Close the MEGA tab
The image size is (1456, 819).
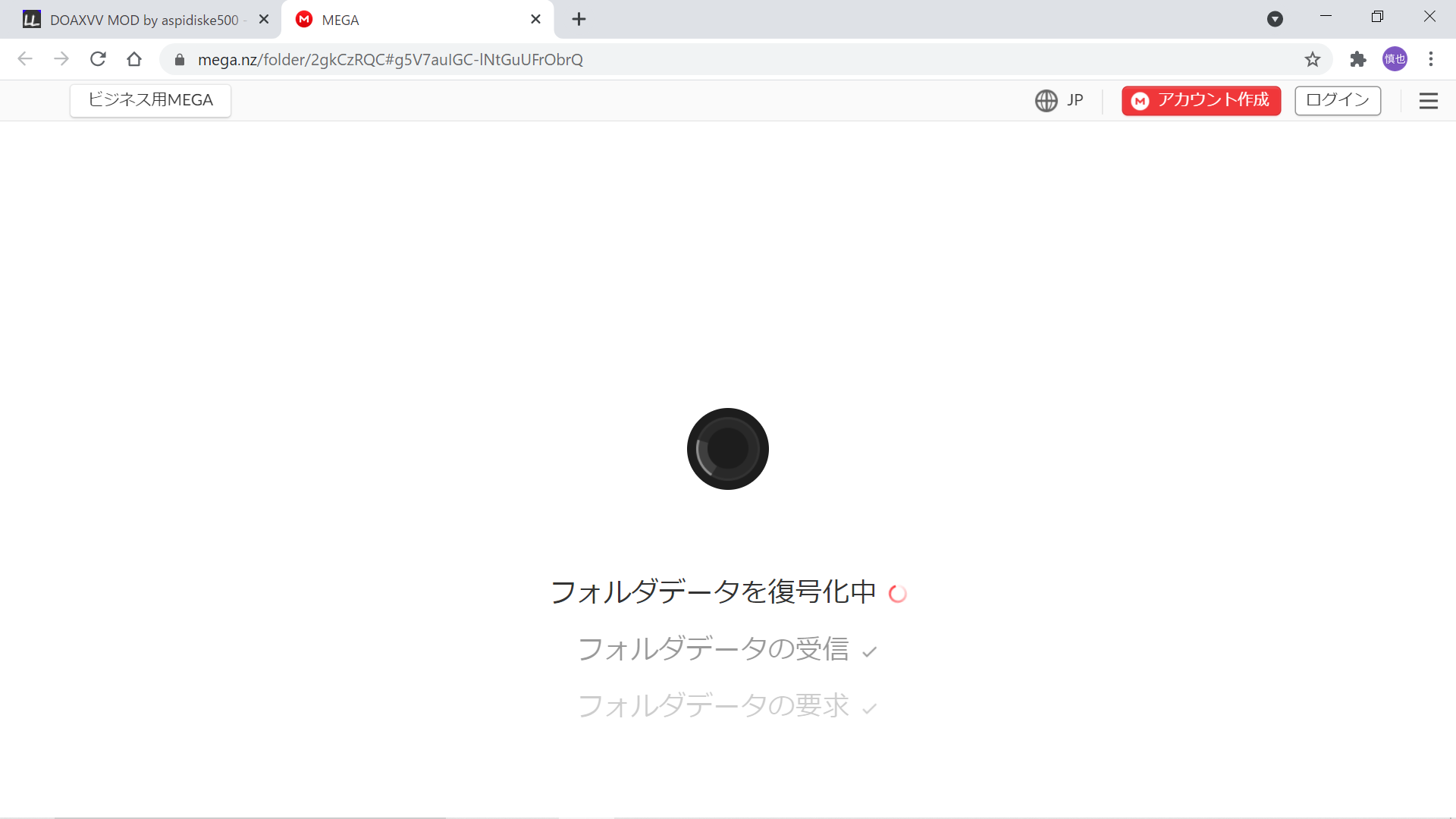click(535, 20)
